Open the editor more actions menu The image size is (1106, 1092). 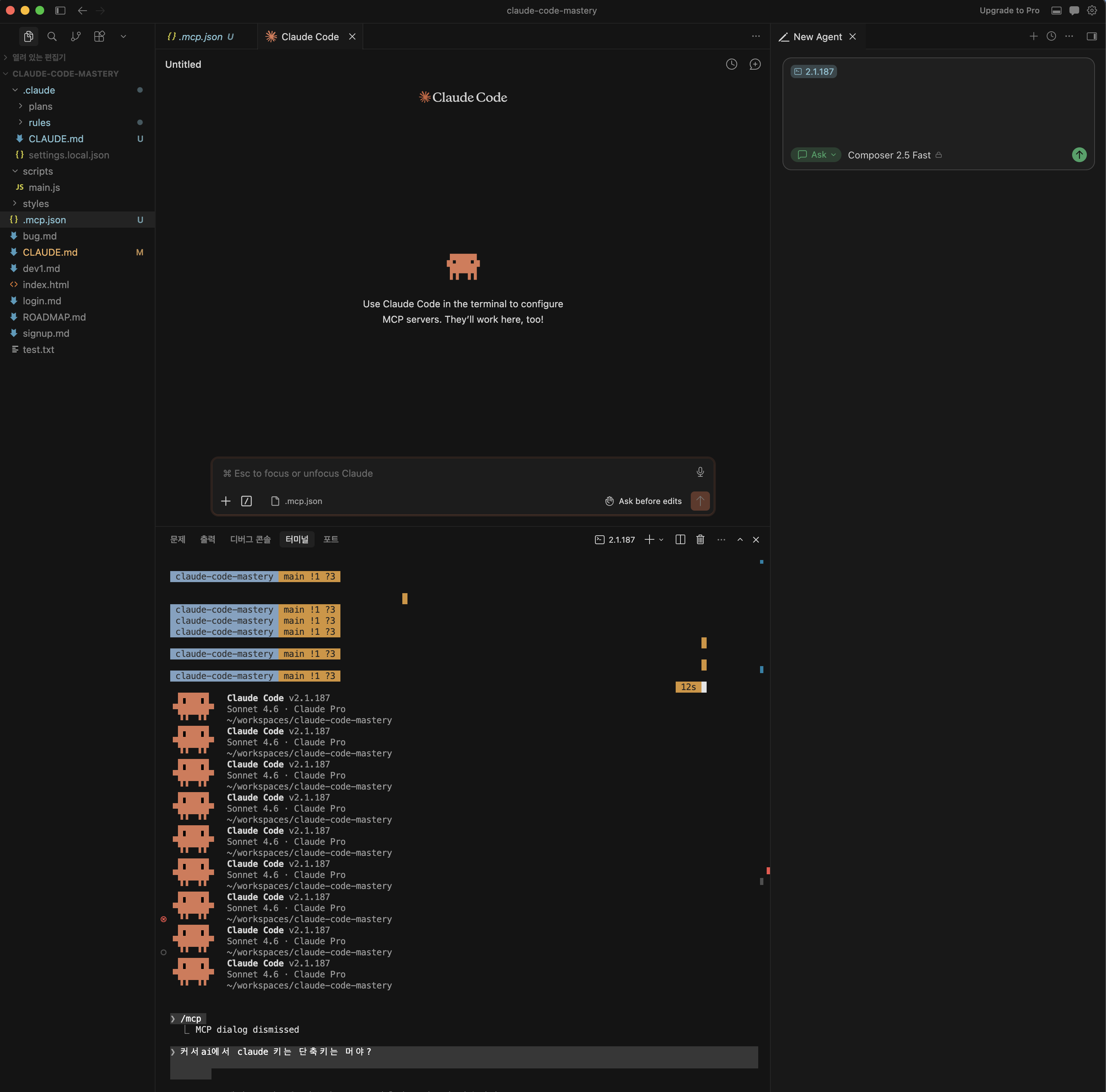756,36
